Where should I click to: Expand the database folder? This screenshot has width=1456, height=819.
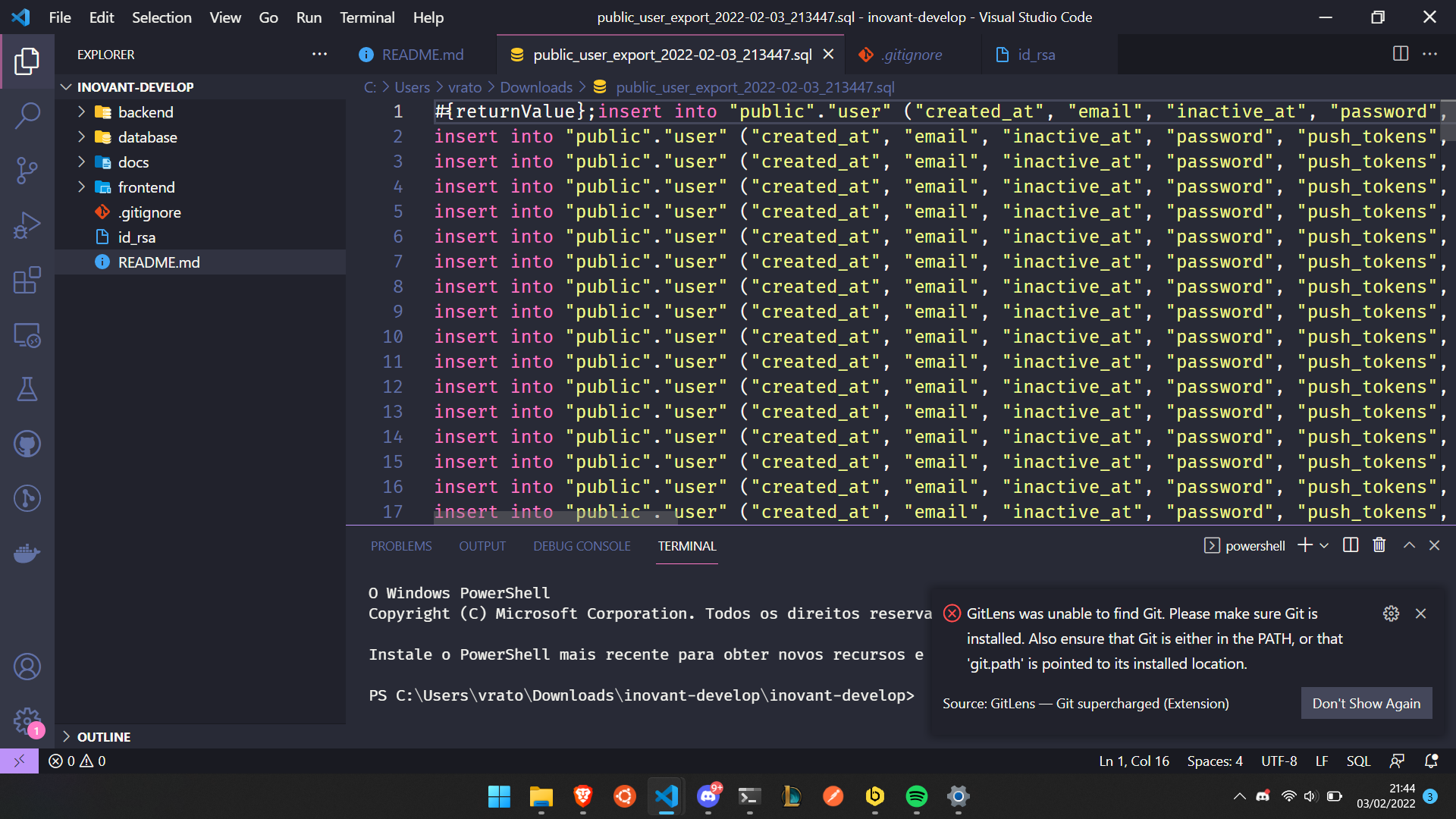(x=81, y=136)
